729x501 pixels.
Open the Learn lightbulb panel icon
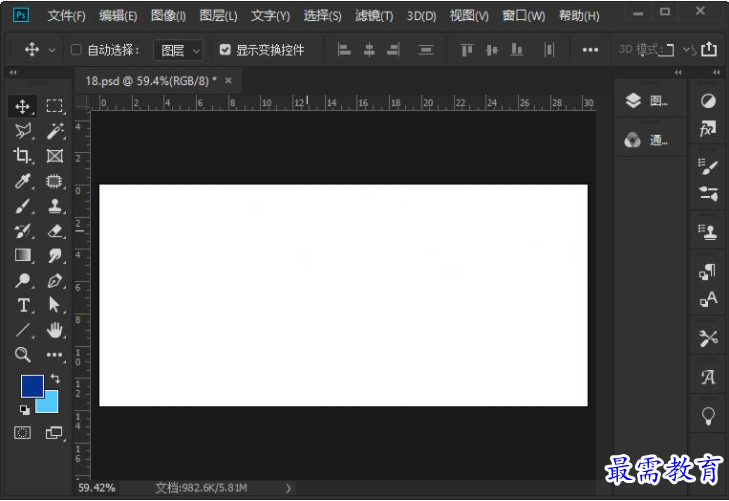(708, 416)
